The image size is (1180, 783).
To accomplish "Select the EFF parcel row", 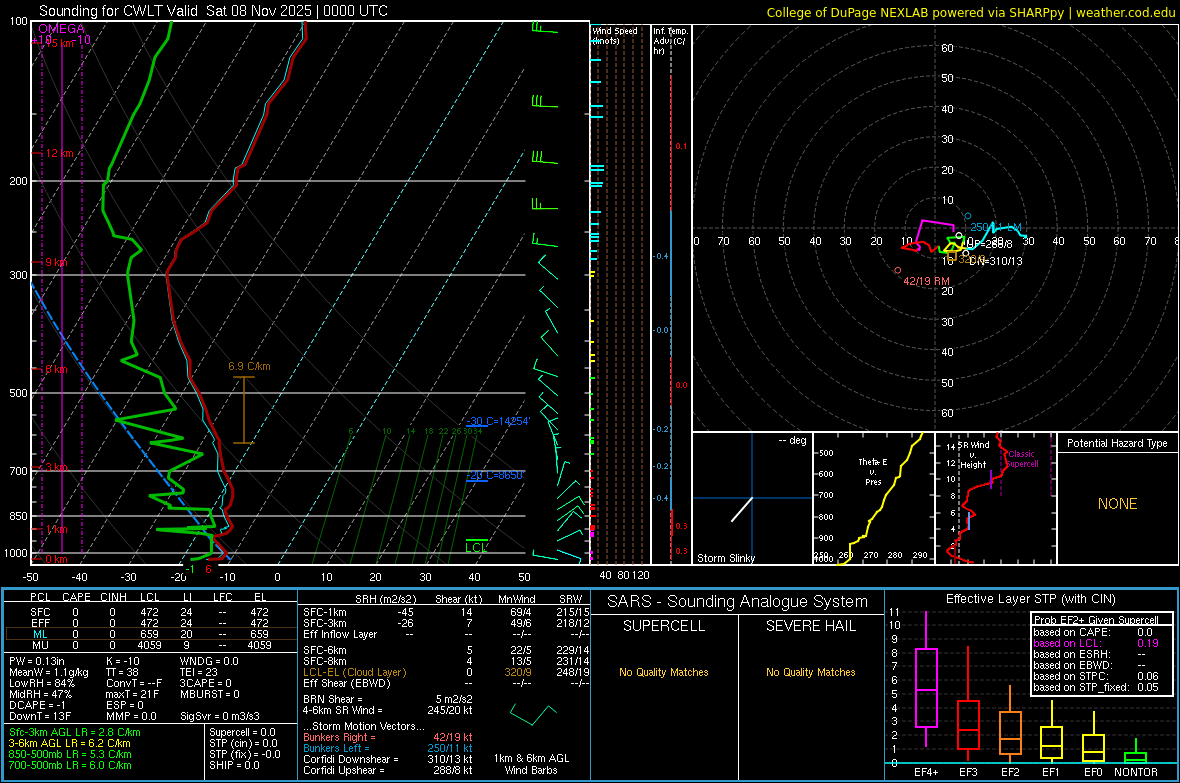I will (x=150, y=623).
